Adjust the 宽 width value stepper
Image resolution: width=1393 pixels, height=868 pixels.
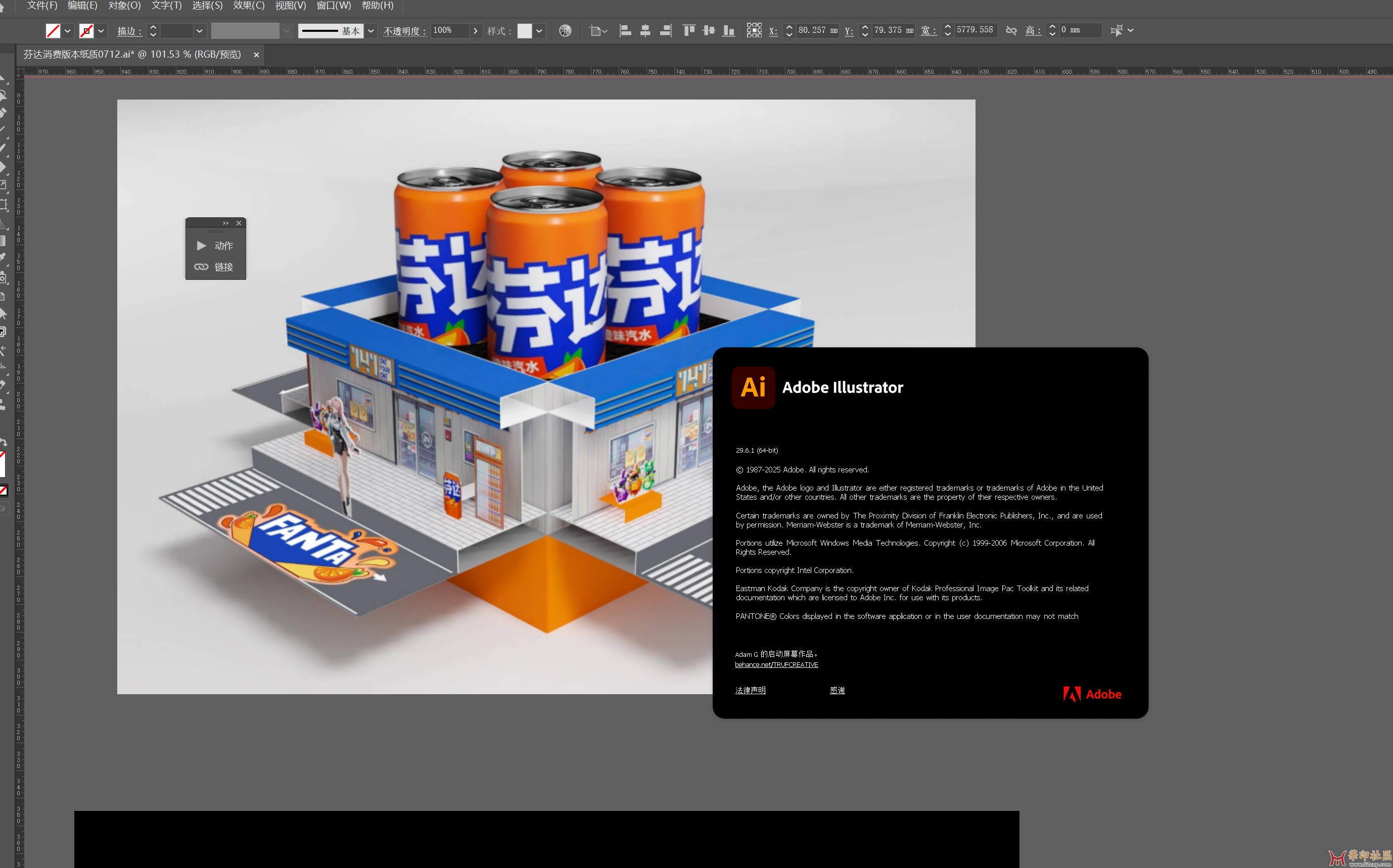947,30
